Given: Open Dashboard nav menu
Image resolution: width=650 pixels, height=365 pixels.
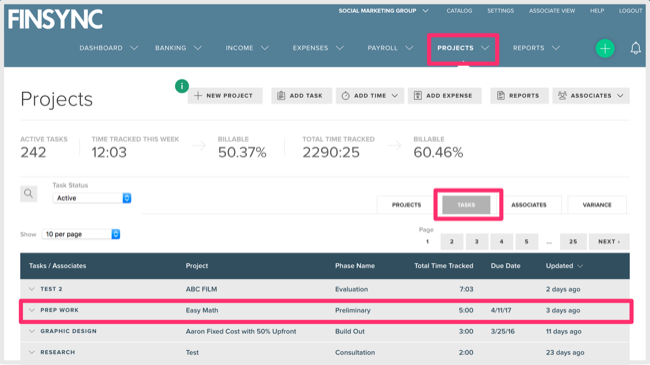Looking at the screenshot, I should coord(109,48).
